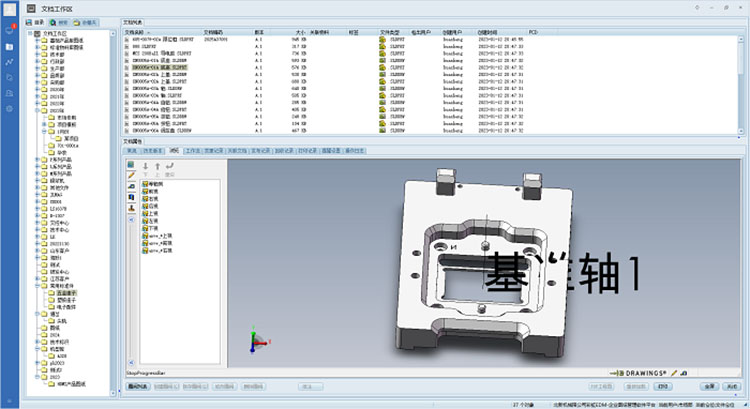Click the down arrow above the view list
This screenshot has width=750, height=409.
pos(145,167)
